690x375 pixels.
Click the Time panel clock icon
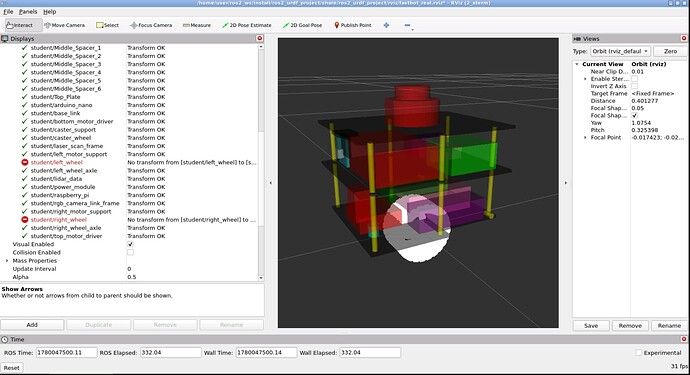coord(5,339)
